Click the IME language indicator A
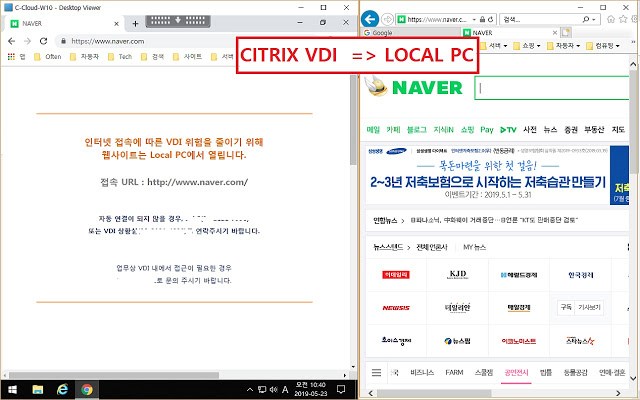 pos(285,390)
